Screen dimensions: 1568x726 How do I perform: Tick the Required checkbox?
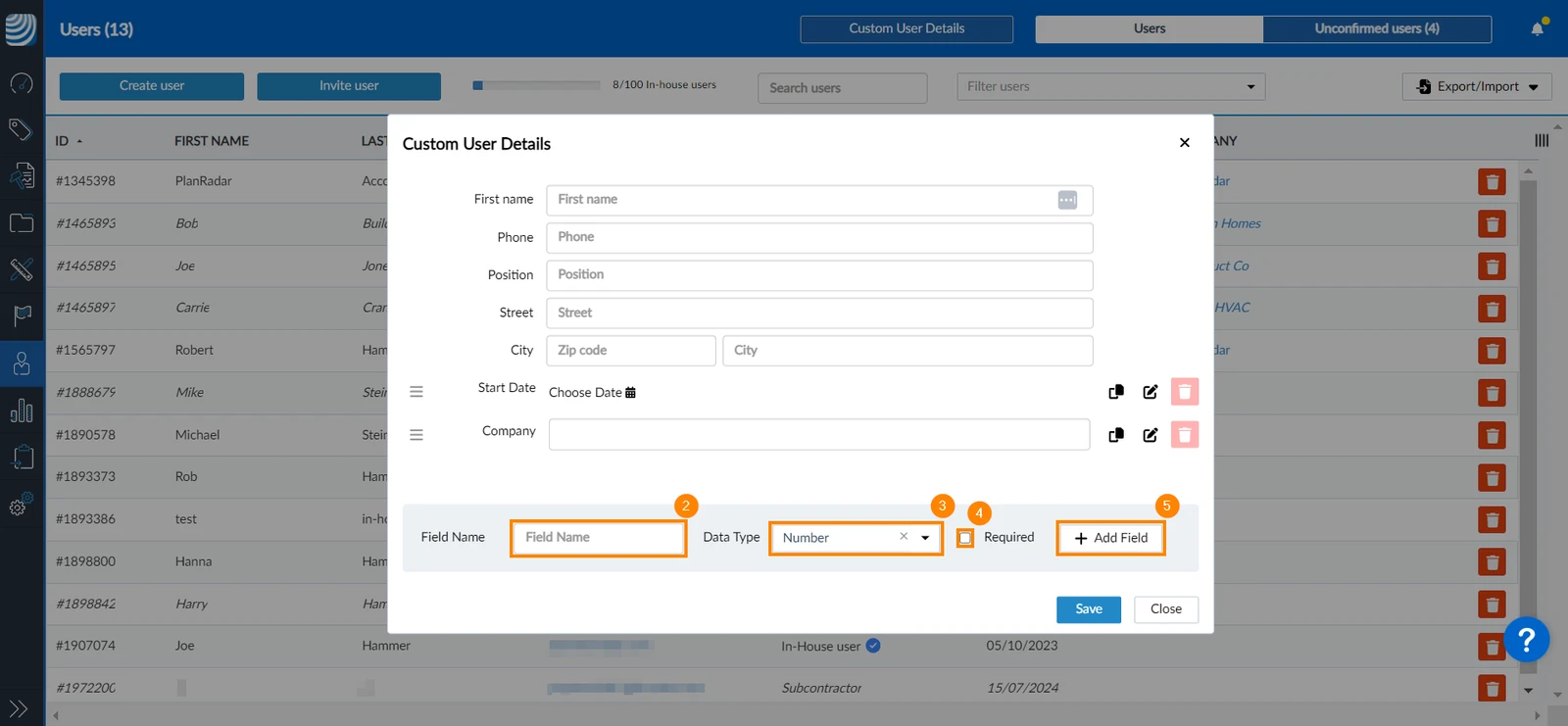pos(965,538)
